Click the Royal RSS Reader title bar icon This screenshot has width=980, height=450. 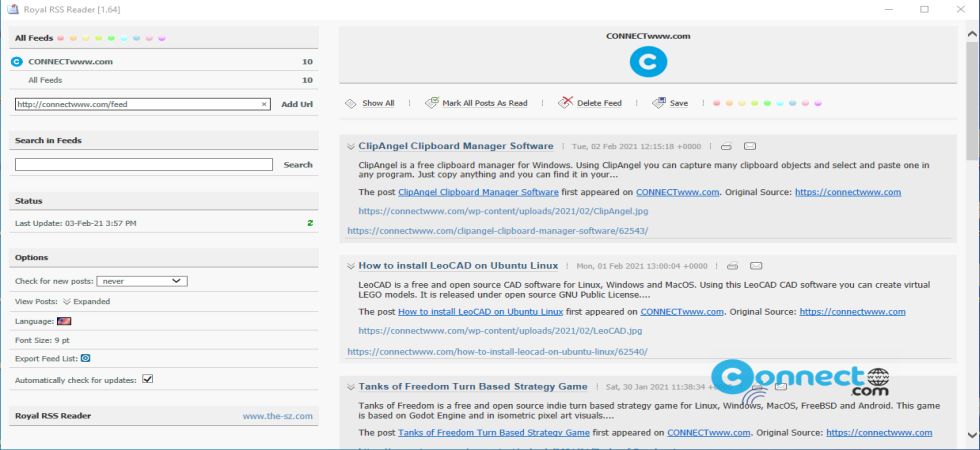pyautogui.click(x=12, y=9)
